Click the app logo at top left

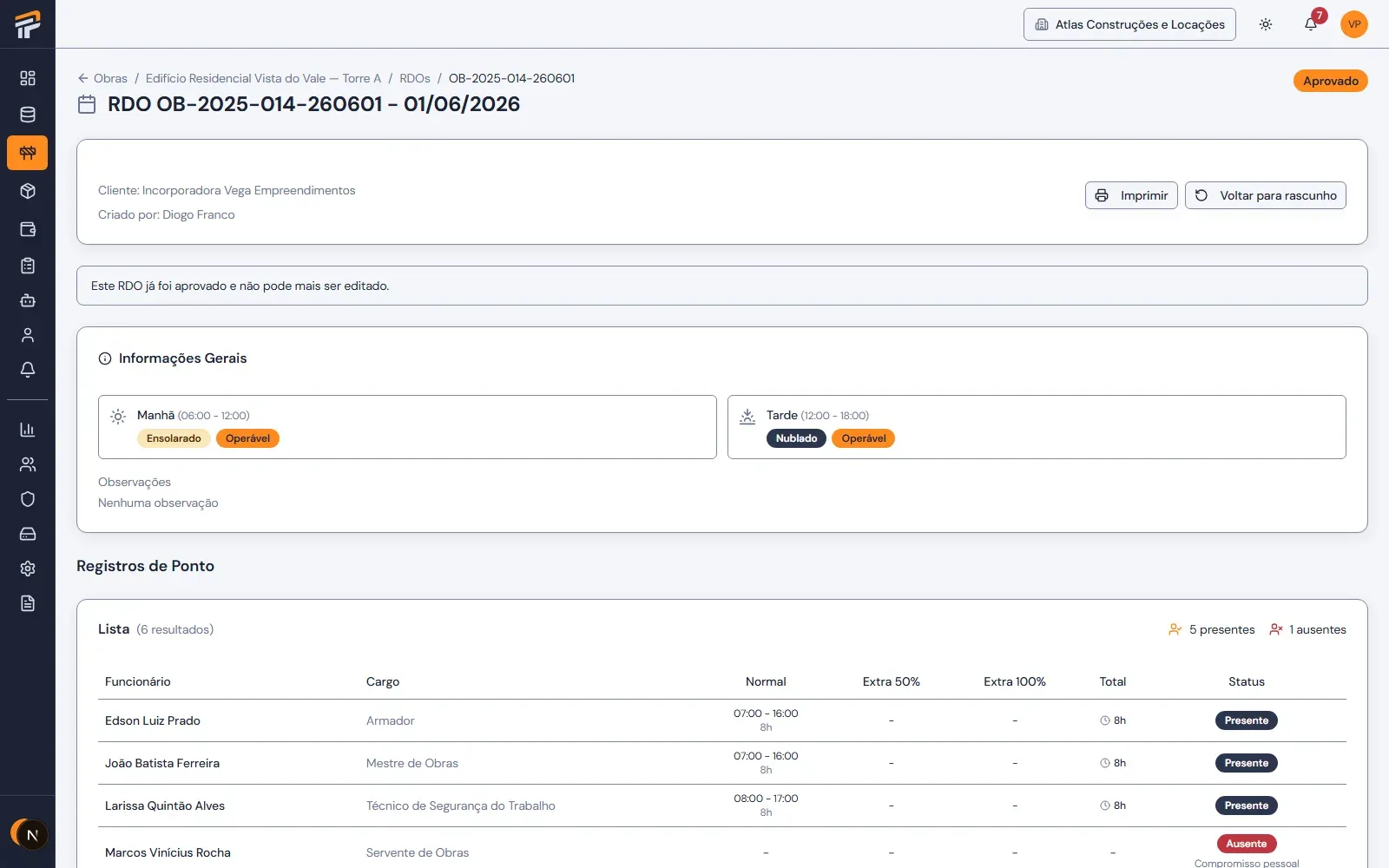click(28, 24)
